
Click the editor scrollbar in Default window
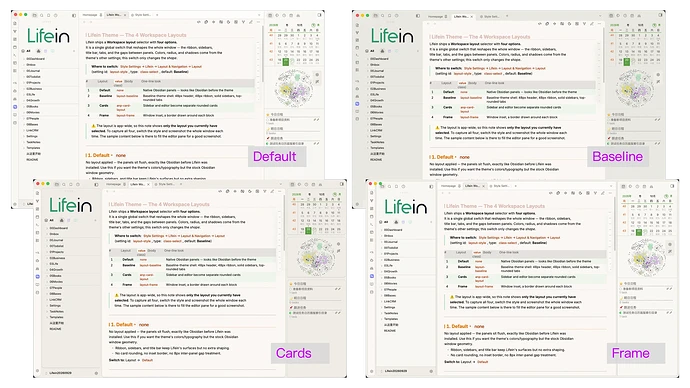[x=263, y=53]
